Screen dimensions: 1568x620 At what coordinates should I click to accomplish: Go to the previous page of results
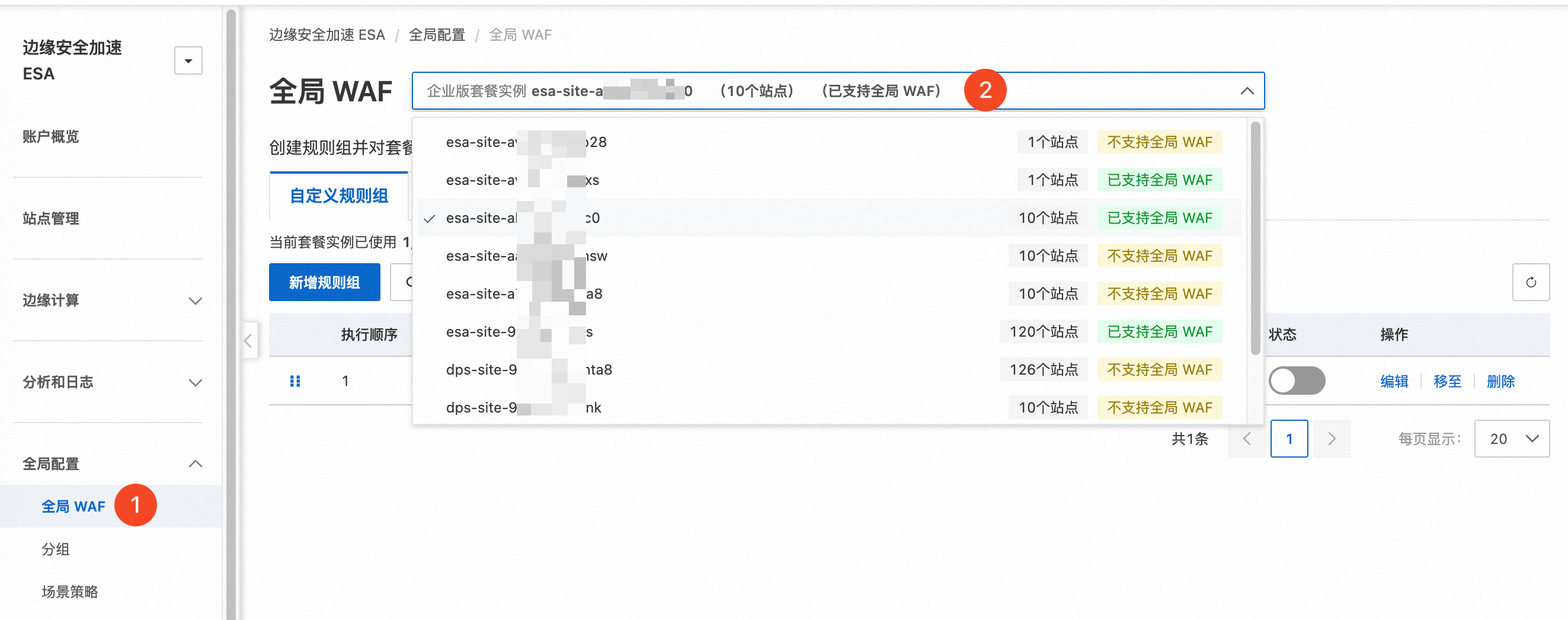[1247, 439]
